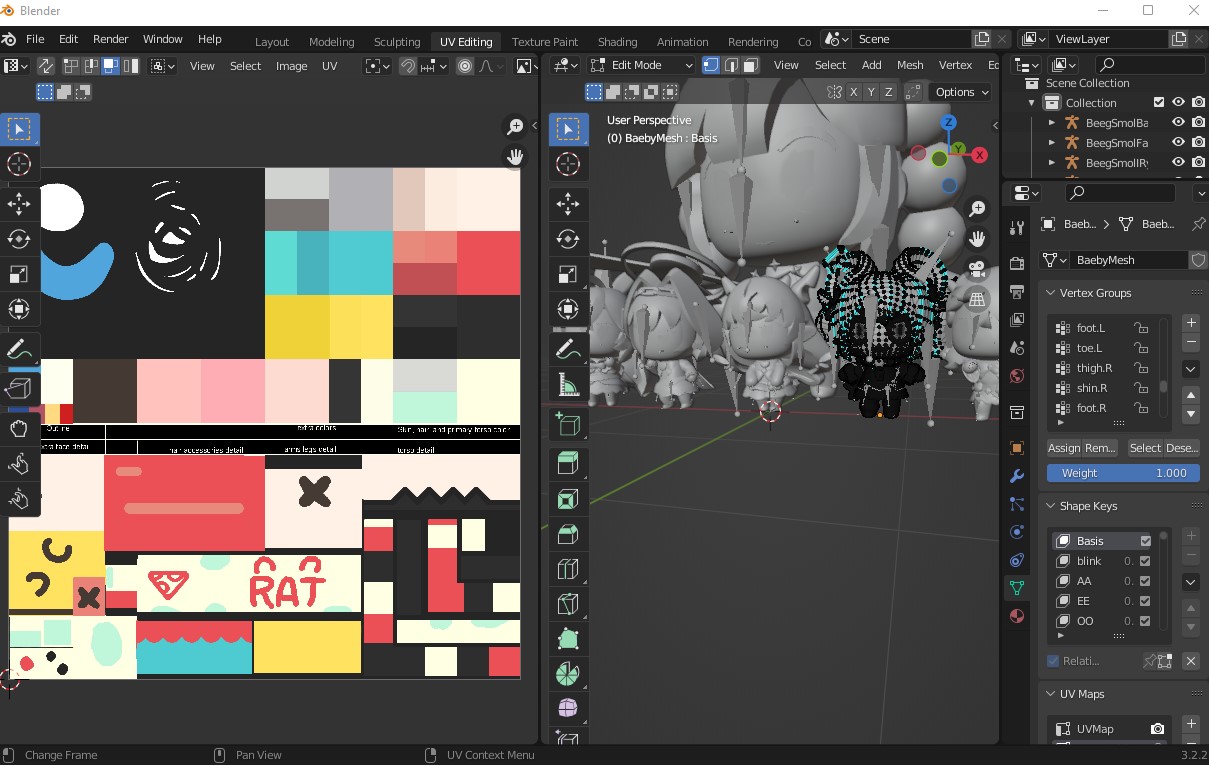Collapse the UV Maps panel

coord(1051,694)
